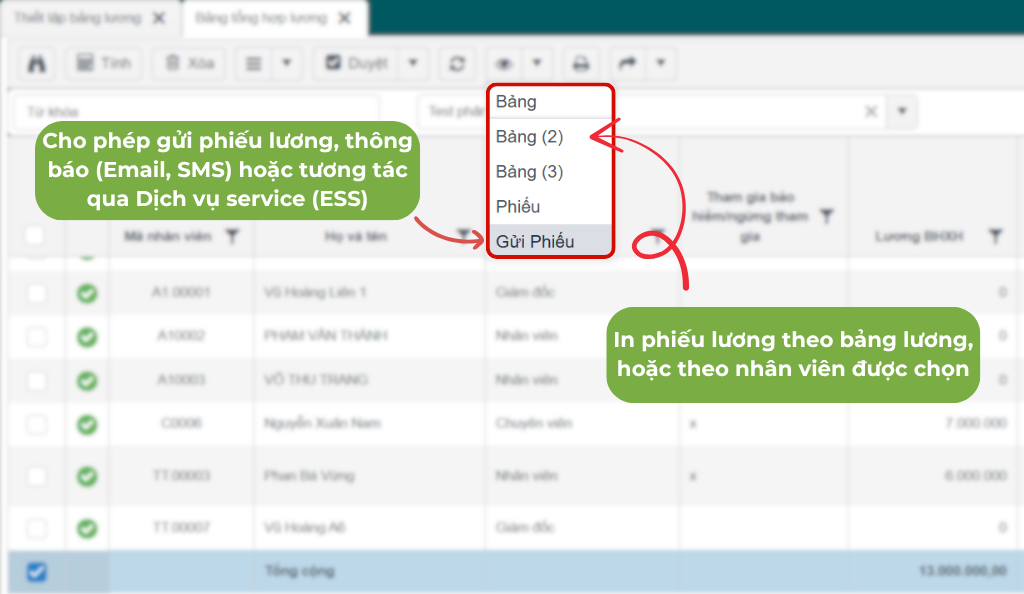This screenshot has width=1024, height=594.
Task: Close the Thiết lập bảng lương tab
Action: pos(159,18)
